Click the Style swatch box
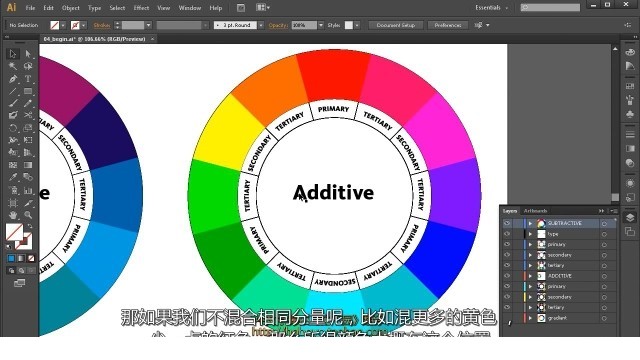The height and width of the screenshot is (360, 640). (349, 25)
